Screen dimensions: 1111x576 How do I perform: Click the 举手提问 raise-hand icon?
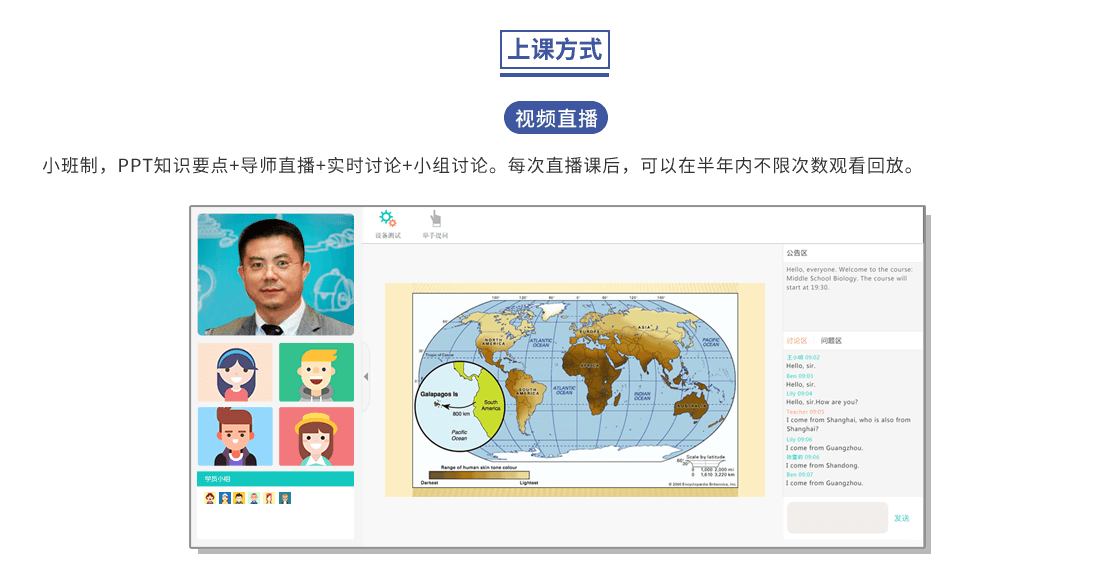(435, 218)
